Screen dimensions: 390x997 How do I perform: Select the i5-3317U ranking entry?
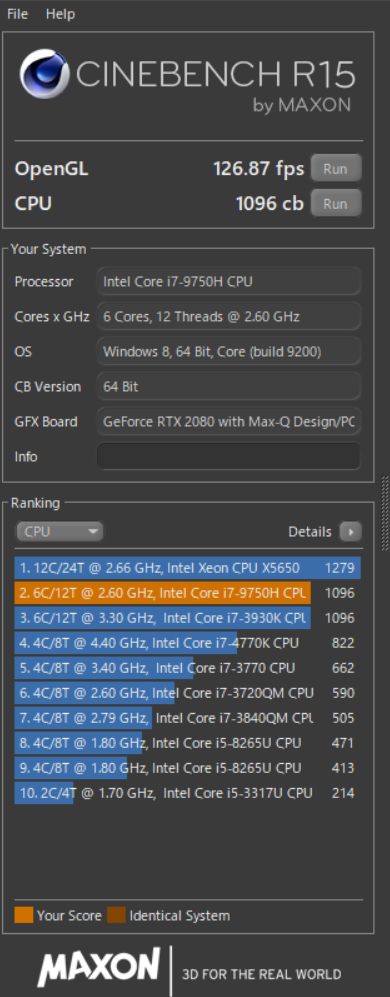click(x=188, y=792)
